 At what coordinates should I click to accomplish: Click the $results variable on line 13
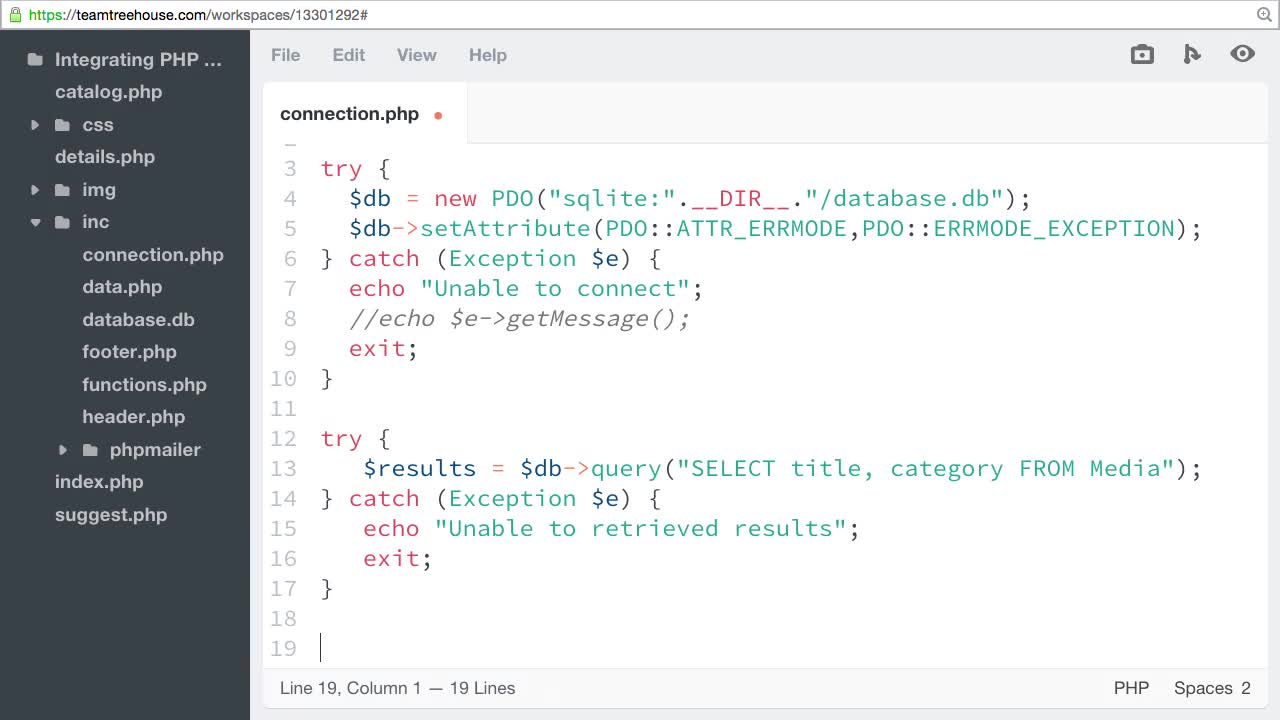pyautogui.click(x=420, y=468)
